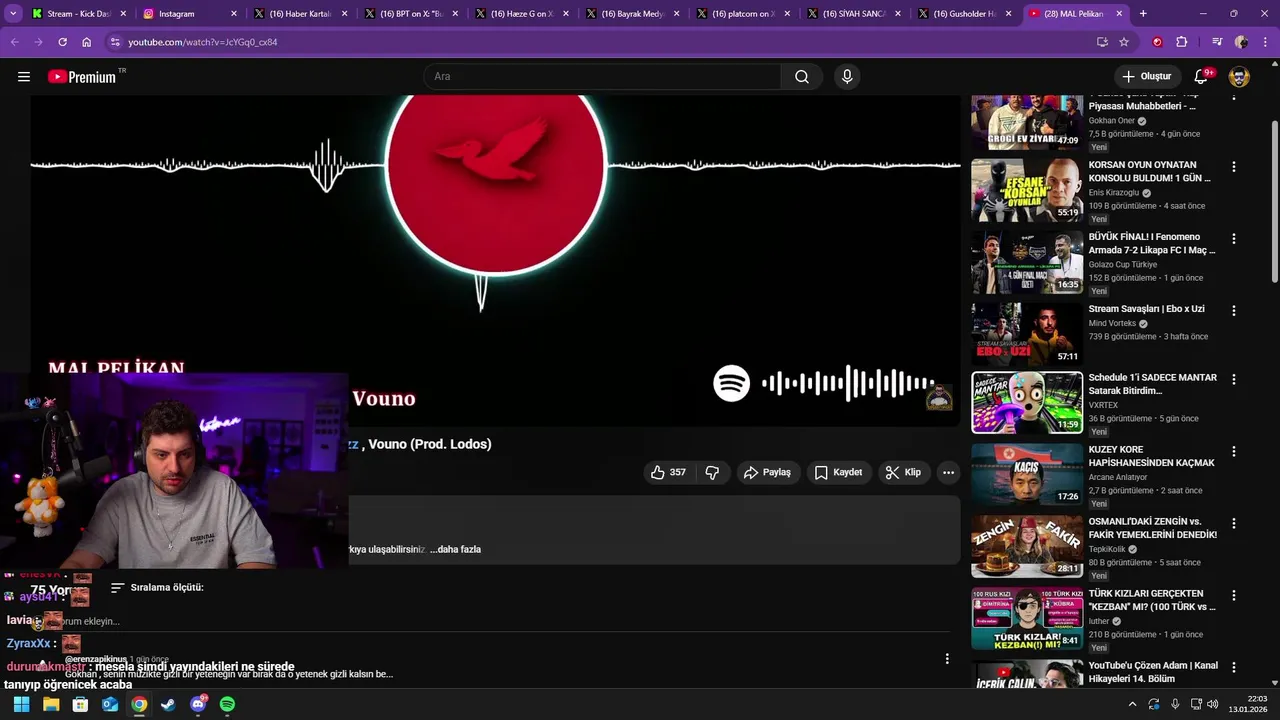This screenshot has width=1280, height=720.
Task: Click the magnifier search button
Action: coord(801,76)
